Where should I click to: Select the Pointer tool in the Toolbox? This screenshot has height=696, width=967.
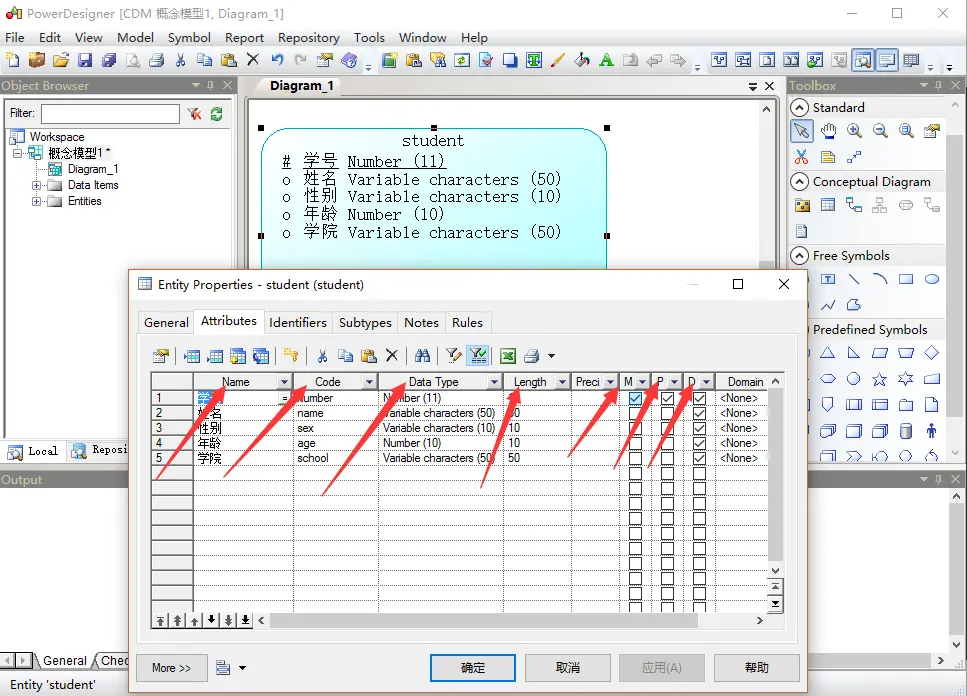[x=801, y=131]
